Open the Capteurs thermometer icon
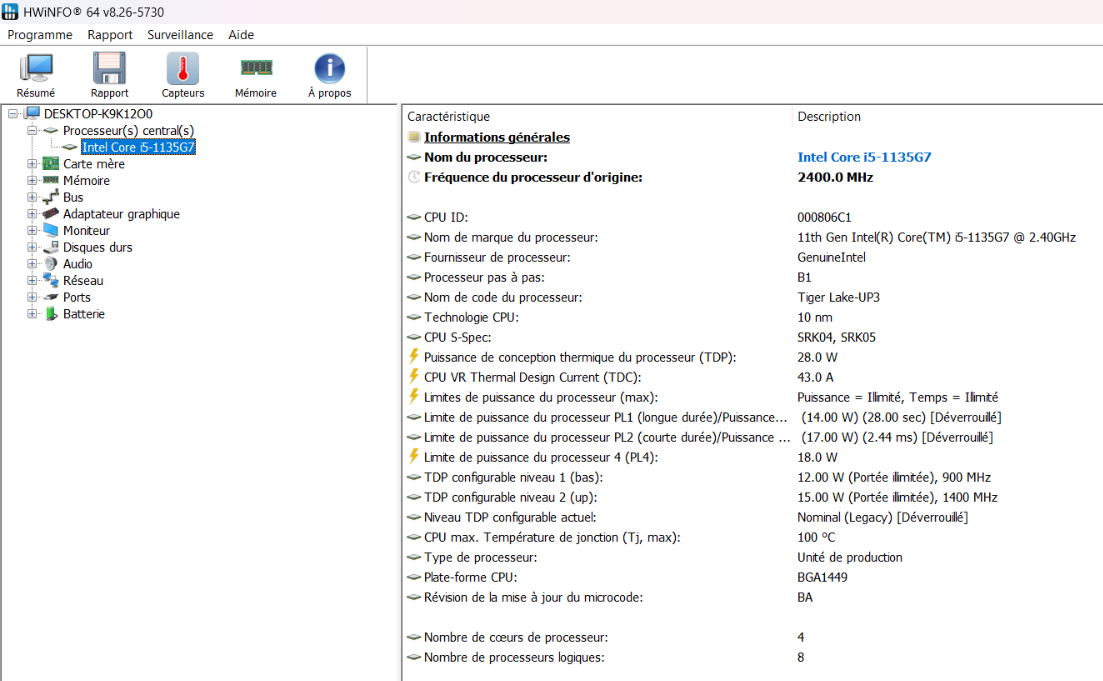The image size is (1103, 681). pyautogui.click(x=183, y=68)
